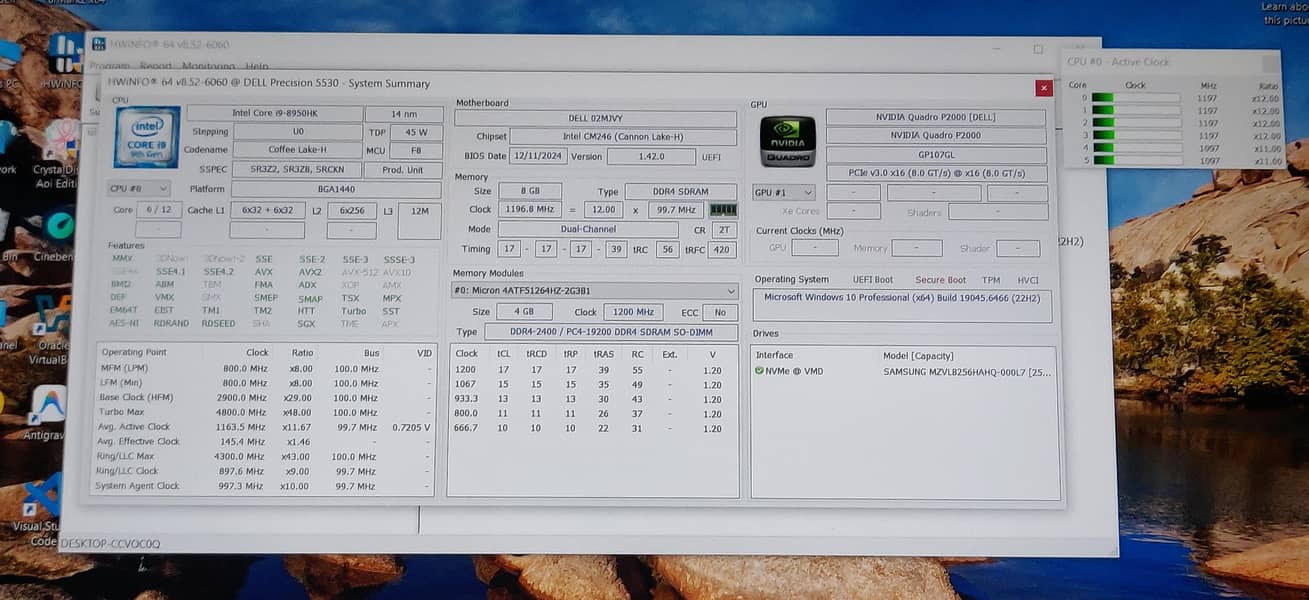Click the HVCI label

coord(1028,280)
